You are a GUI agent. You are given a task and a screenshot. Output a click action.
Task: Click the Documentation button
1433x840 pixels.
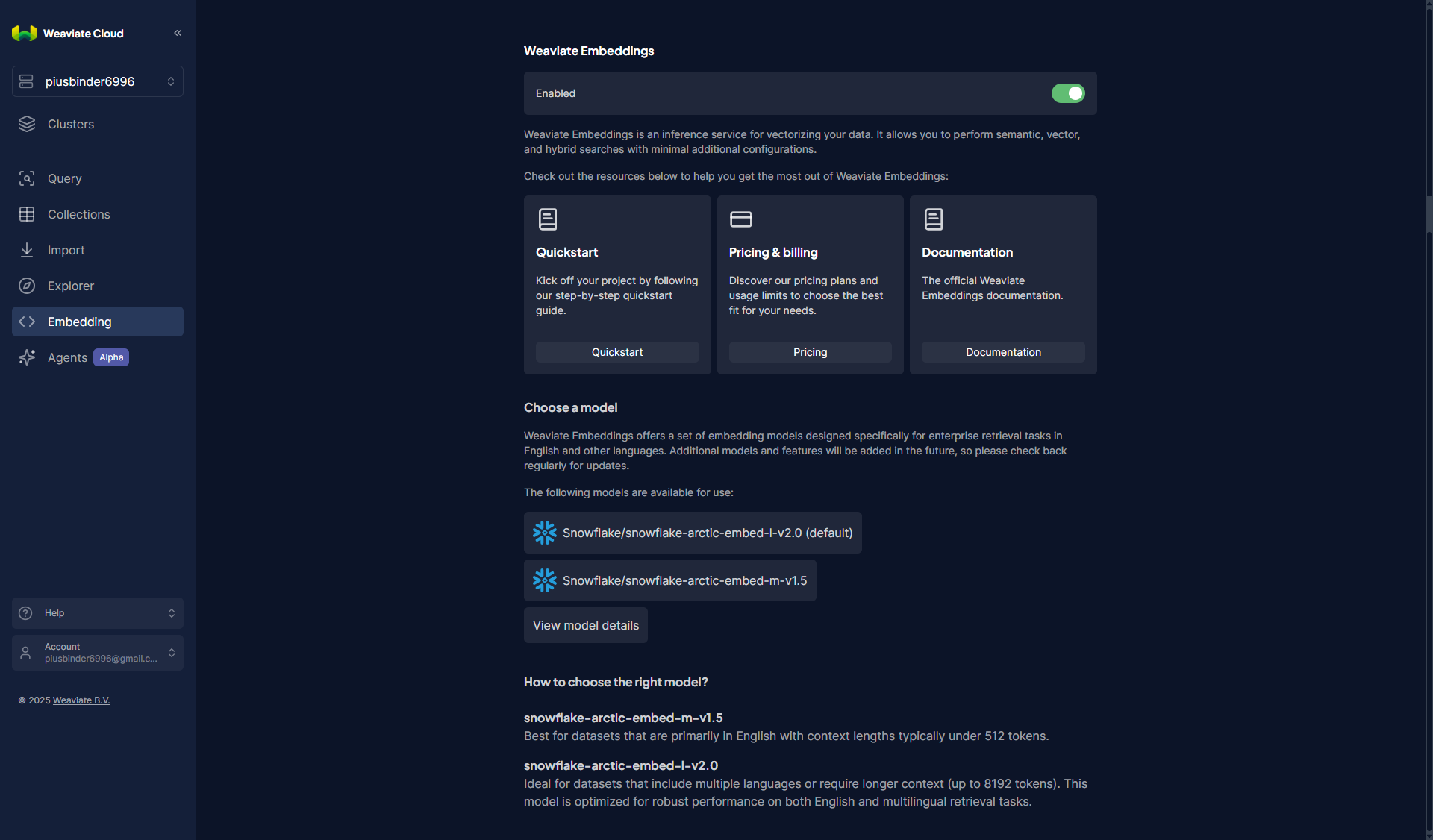pos(1003,352)
